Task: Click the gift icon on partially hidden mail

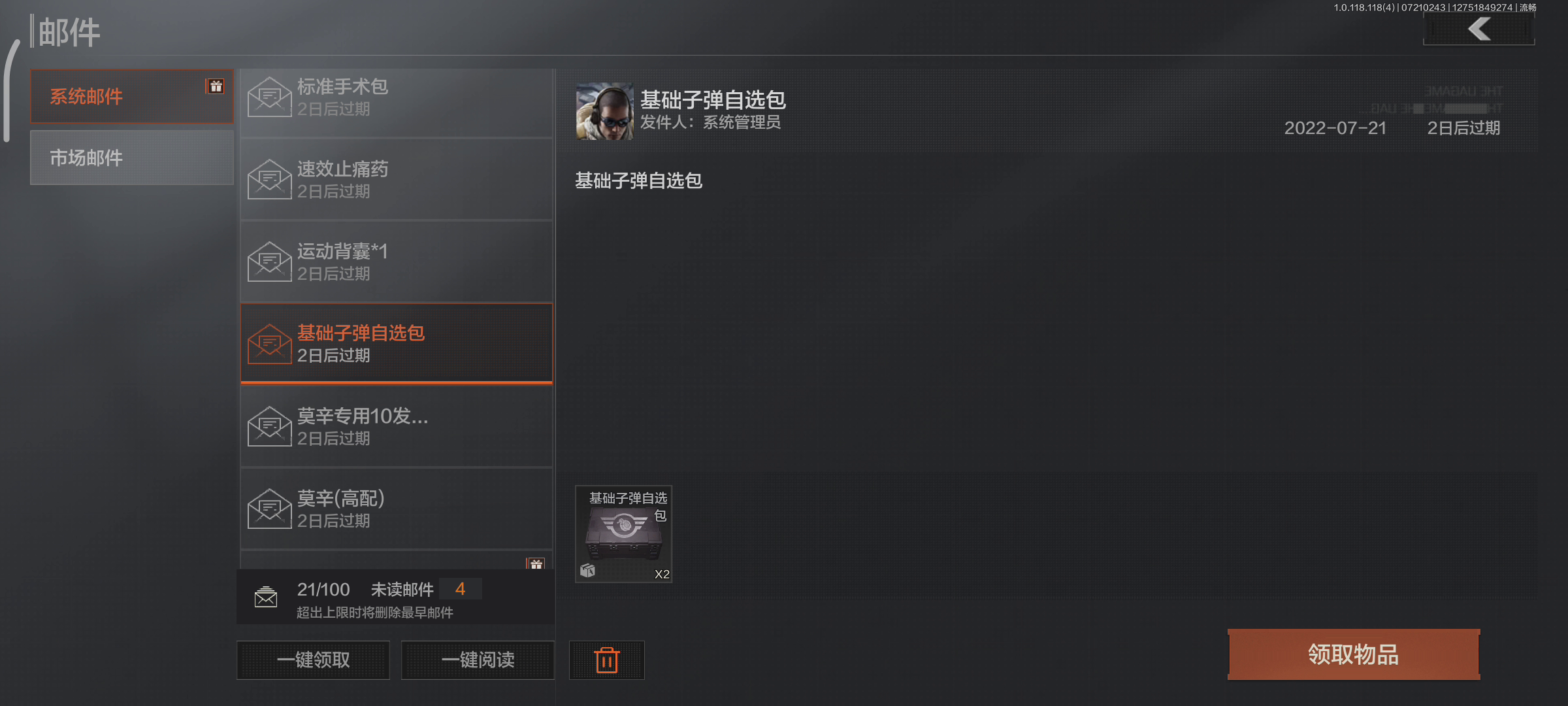Action: (x=536, y=563)
